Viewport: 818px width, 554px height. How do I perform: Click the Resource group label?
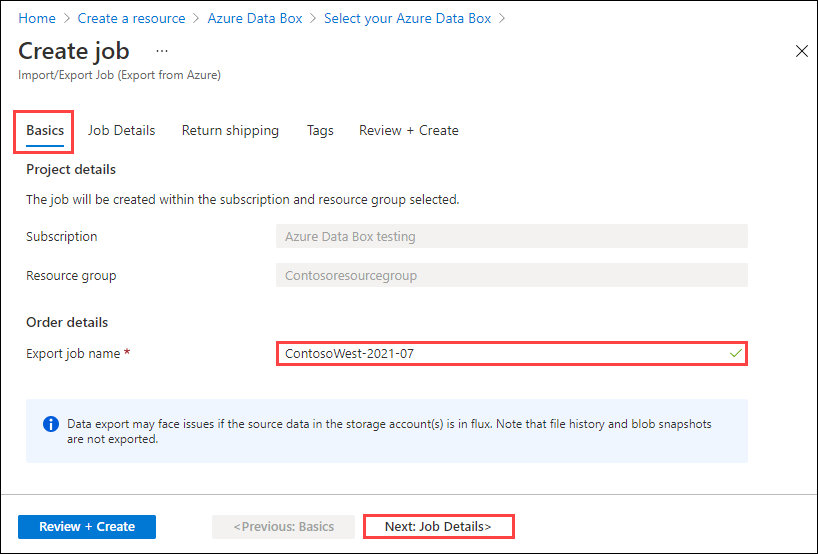[x=71, y=275]
